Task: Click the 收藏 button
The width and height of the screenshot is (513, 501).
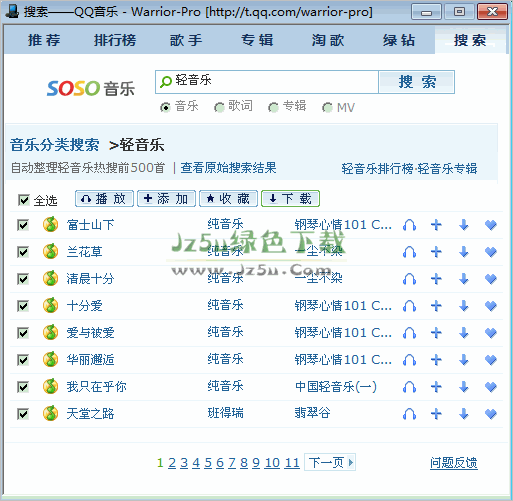Action: (228, 199)
